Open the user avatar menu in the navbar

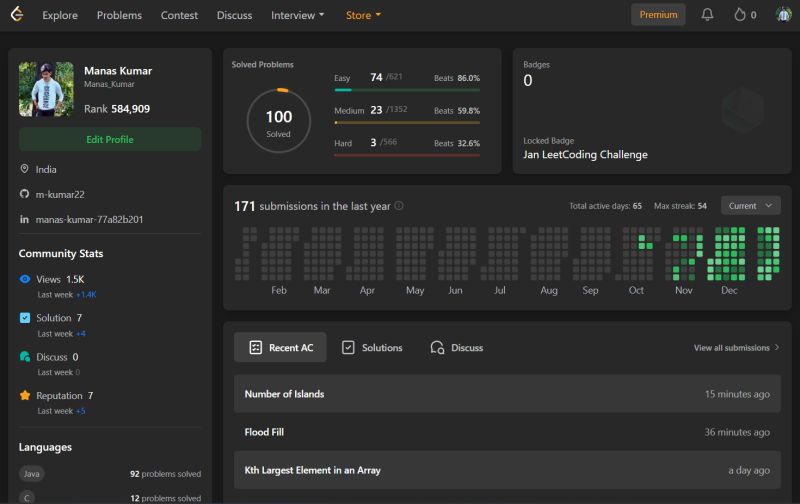tap(783, 14)
